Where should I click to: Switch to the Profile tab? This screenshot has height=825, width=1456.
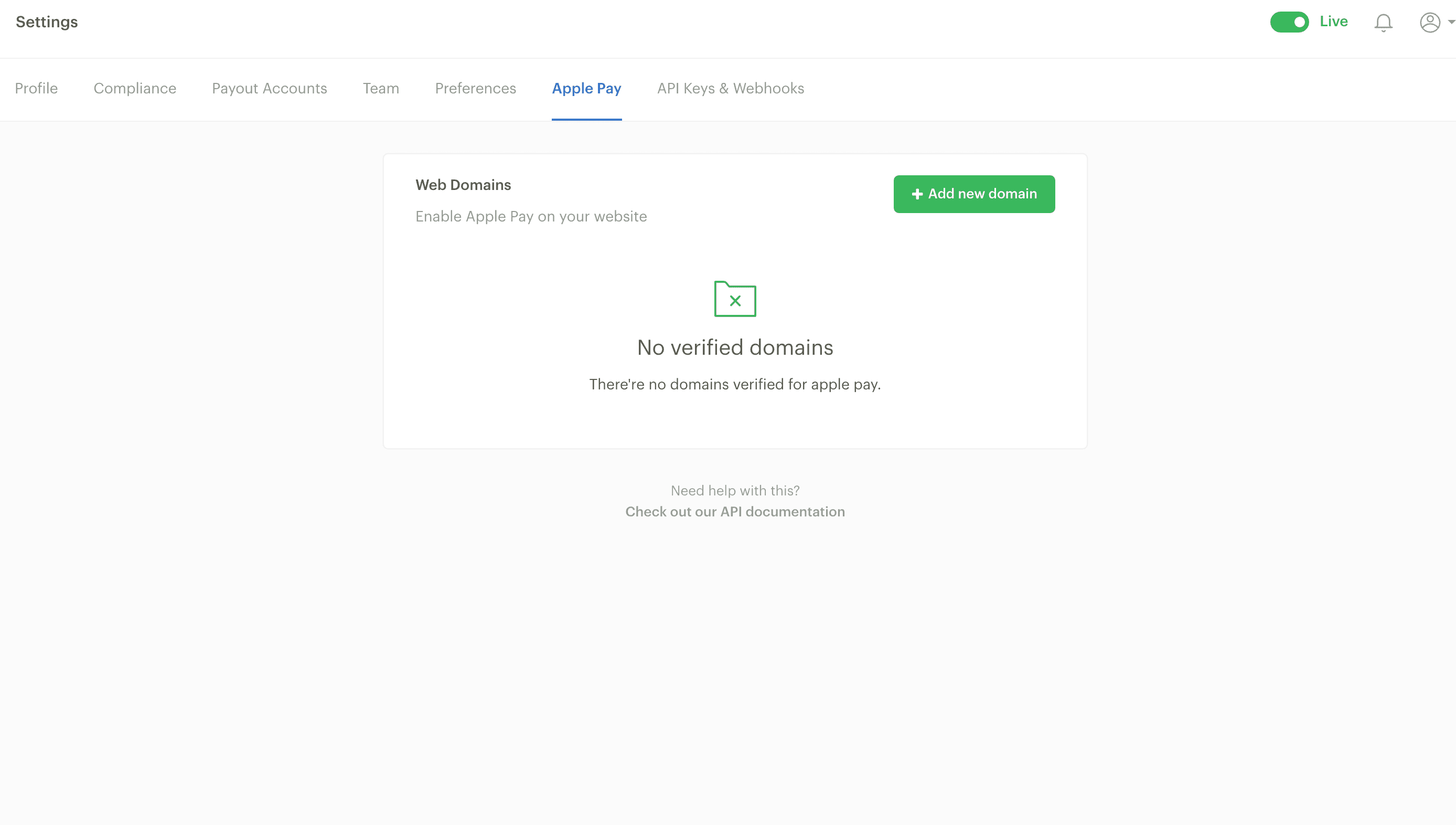(36, 88)
